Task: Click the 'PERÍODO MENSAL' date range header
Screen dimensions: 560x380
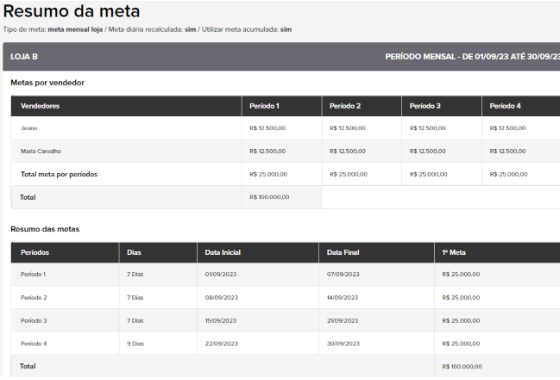Action: [x=472, y=57]
